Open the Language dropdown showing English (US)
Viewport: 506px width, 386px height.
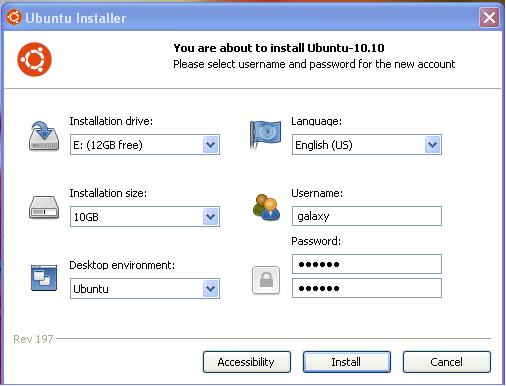click(367, 145)
